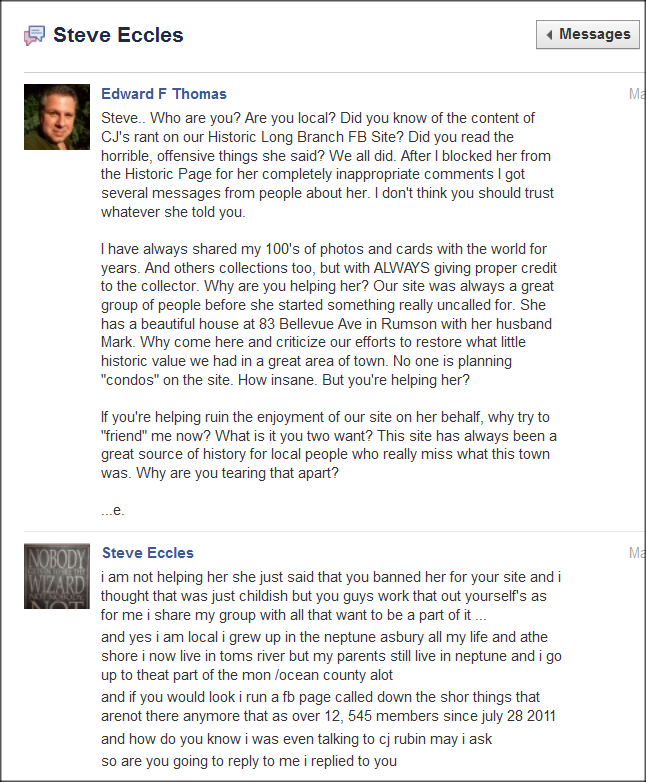Click the "...e." signature line
This screenshot has height=782, width=646.
(x=112, y=510)
